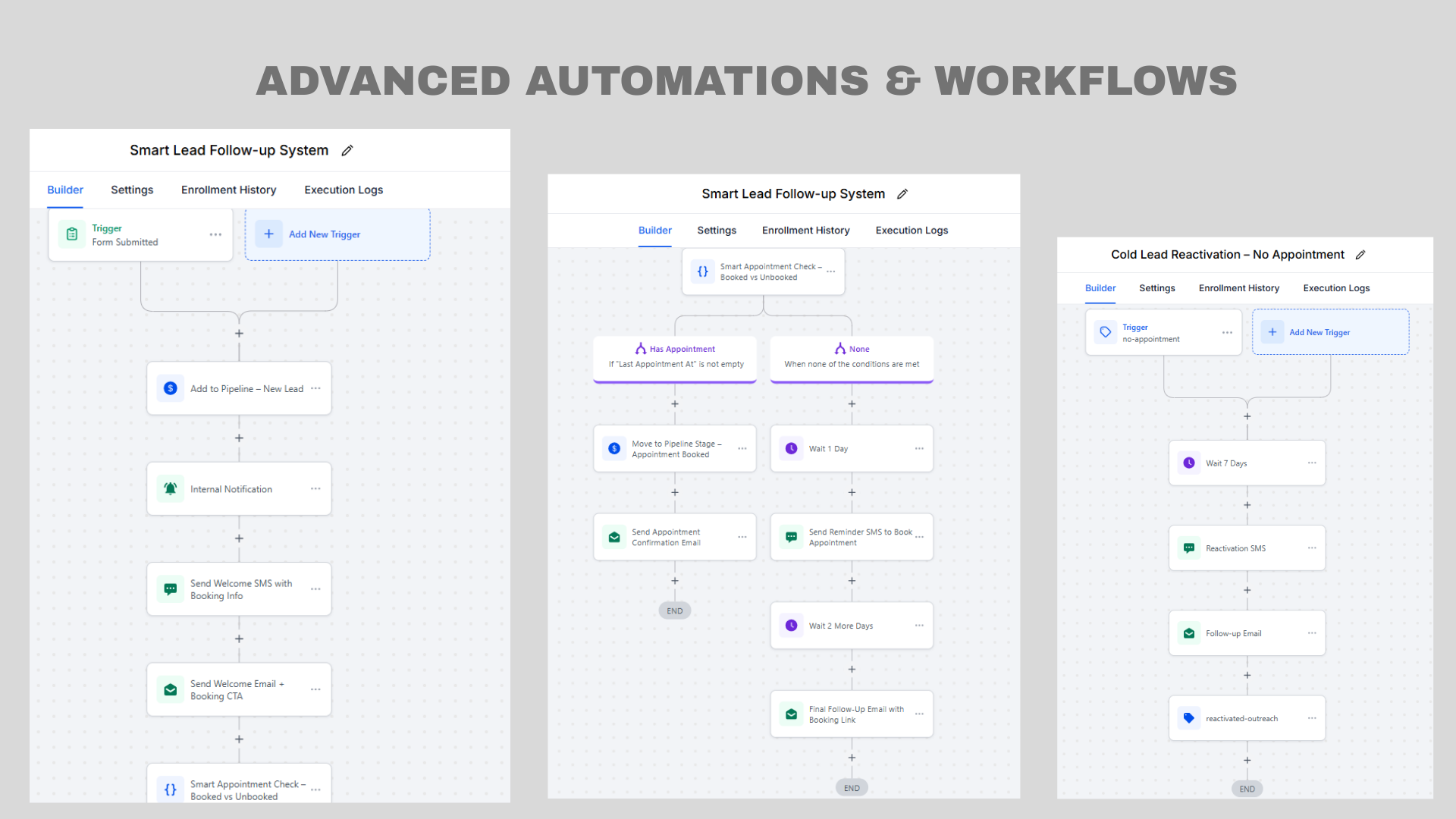Click the Internal Notification bell icon
Screen dimensions: 1456x819
171,489
